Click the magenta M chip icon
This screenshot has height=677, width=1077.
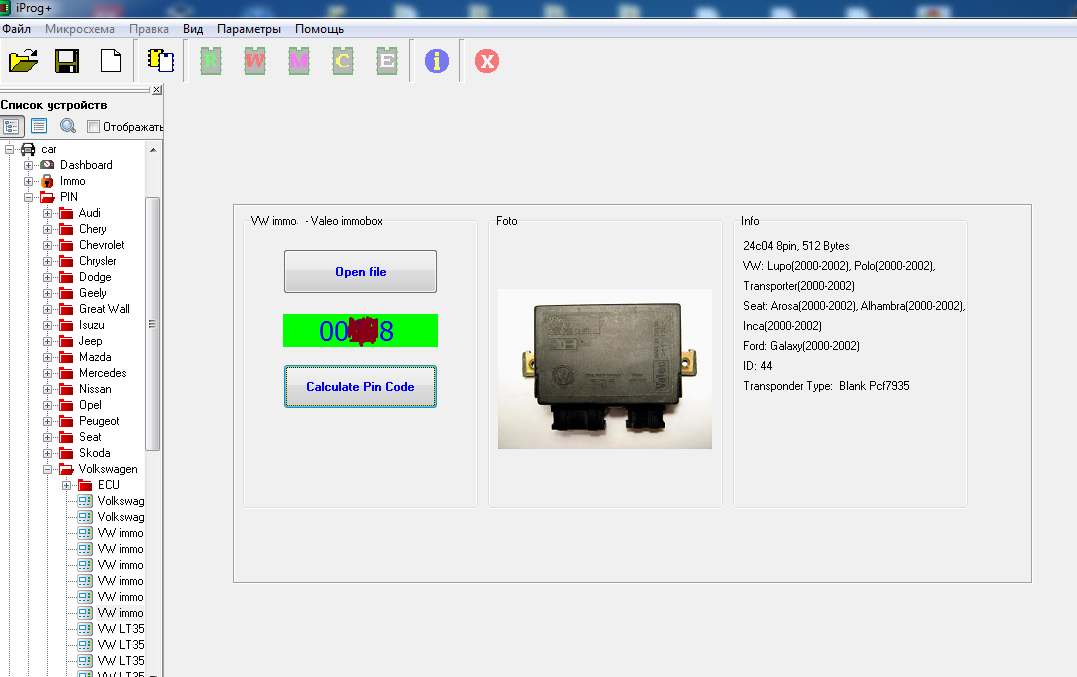pyautogui.click(x=299, y=61)
